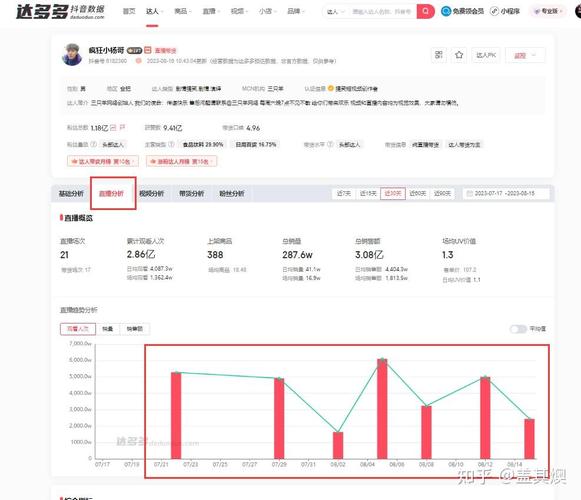Viewport: 581px width, 500px height.
Task: Click the search keyword input field
Action: pos(382,12)
